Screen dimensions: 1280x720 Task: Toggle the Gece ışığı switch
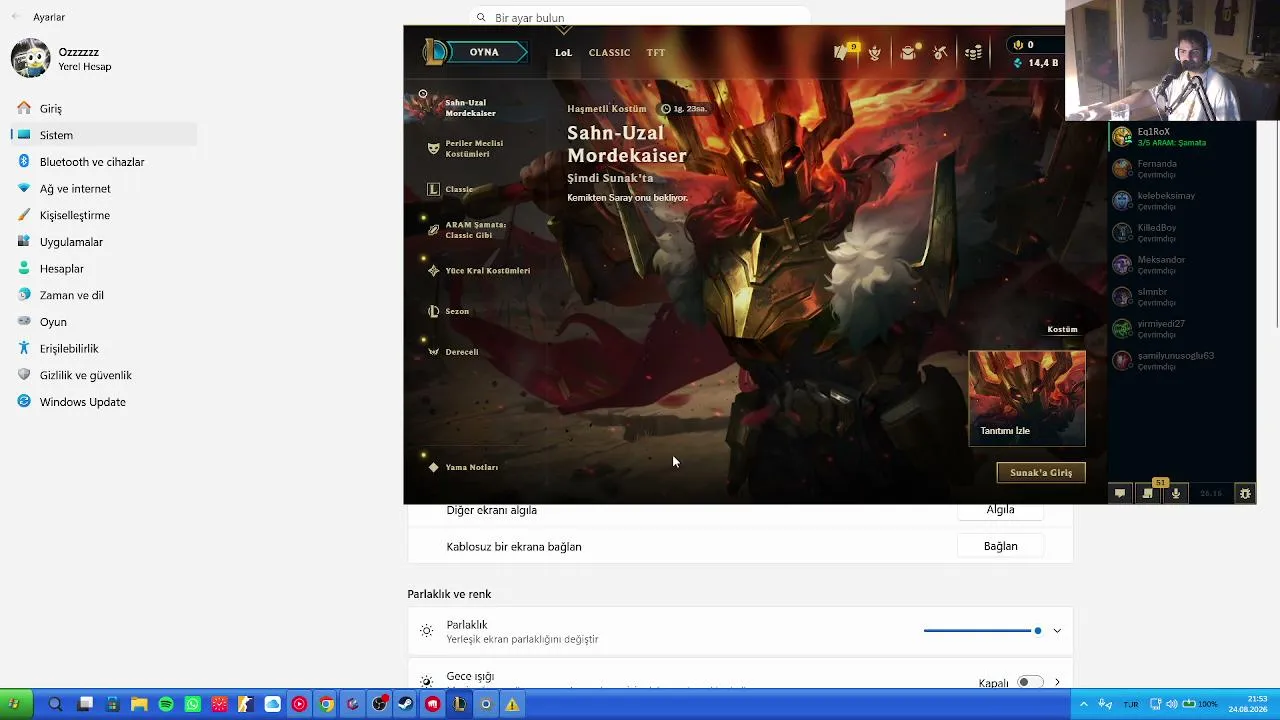pos(1029,682)
